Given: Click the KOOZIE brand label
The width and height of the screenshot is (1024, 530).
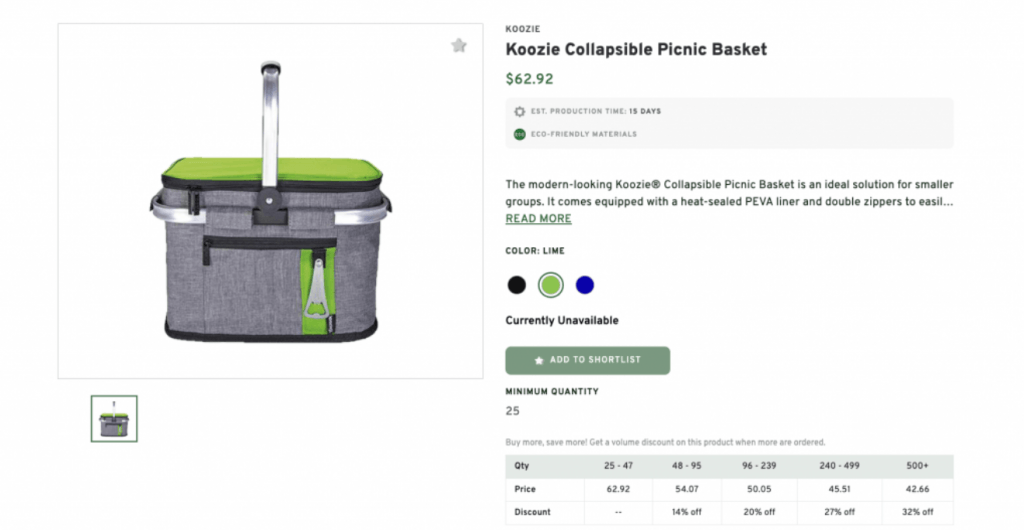Looking at the screenshot, I should pyautogui.click(x=522, y=29).
